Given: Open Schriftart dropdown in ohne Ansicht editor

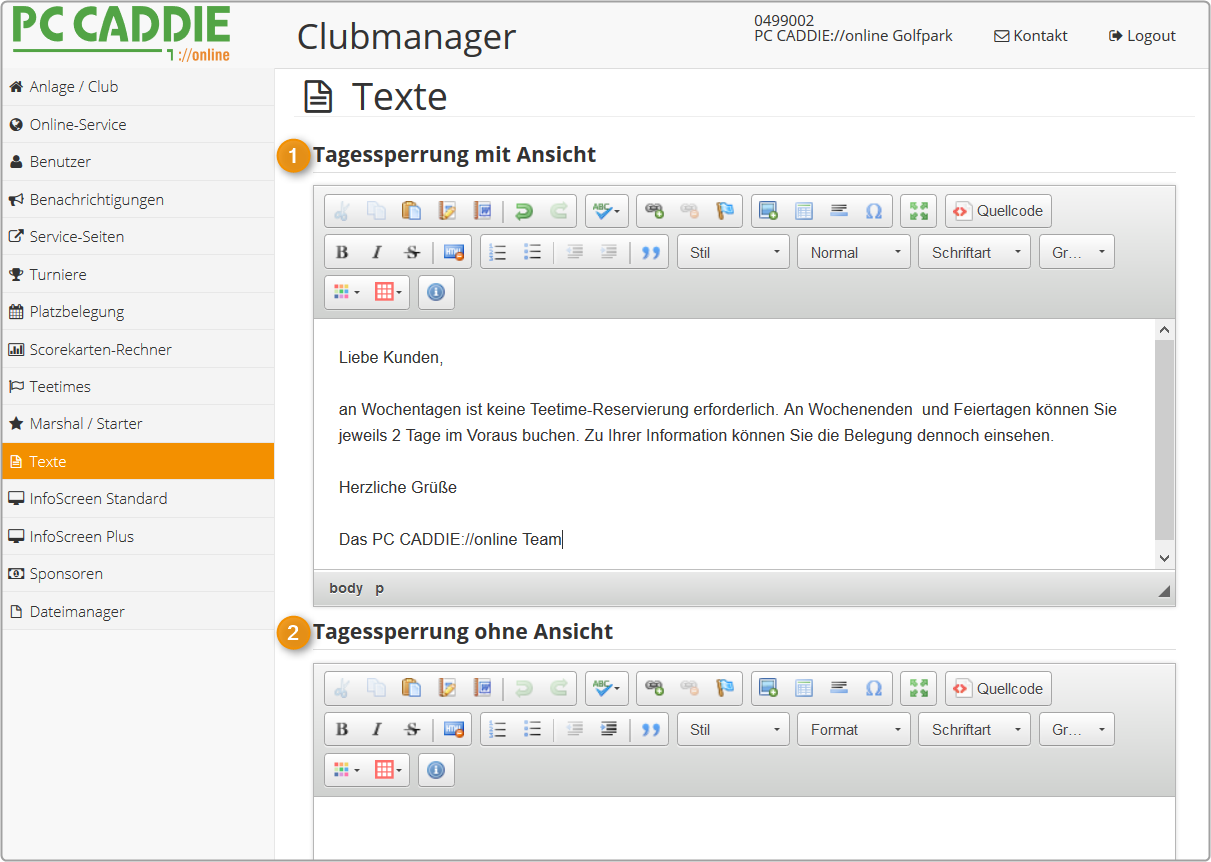Looking at the screenshot, I should [x=974, y=729].
